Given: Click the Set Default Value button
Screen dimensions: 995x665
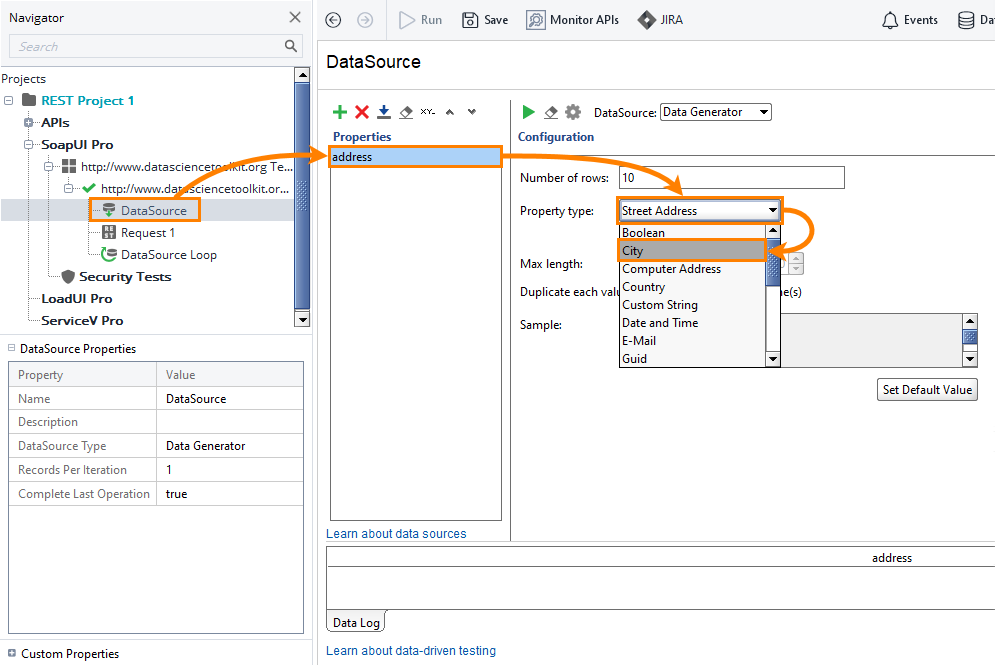Looking at the screenshot, I should 927,390.
